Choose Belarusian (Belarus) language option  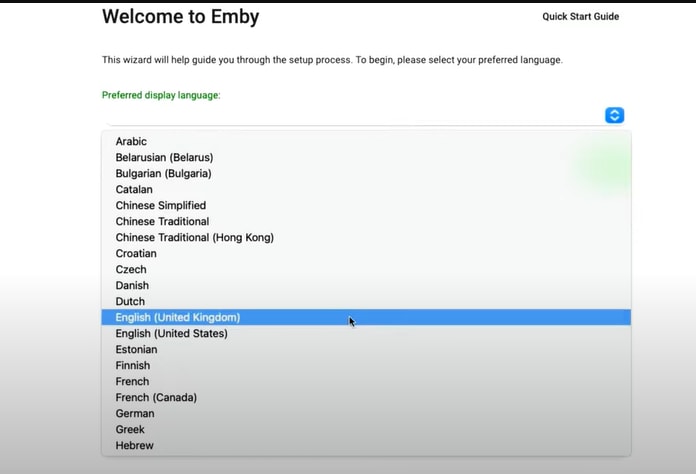(366, 157)
